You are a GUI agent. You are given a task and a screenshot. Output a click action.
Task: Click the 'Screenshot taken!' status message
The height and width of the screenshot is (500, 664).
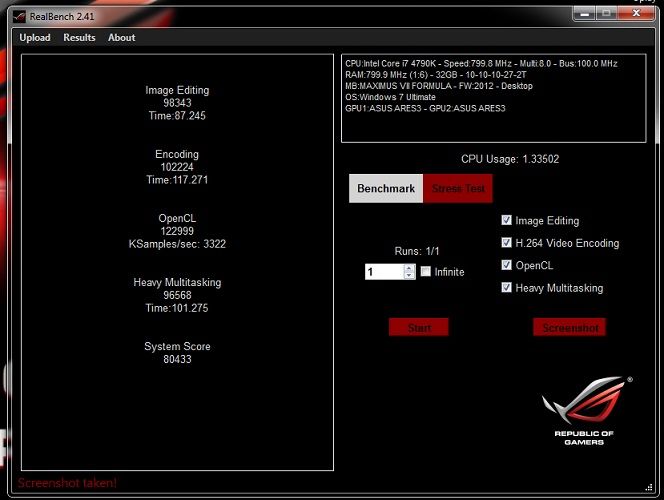[67, 483]
